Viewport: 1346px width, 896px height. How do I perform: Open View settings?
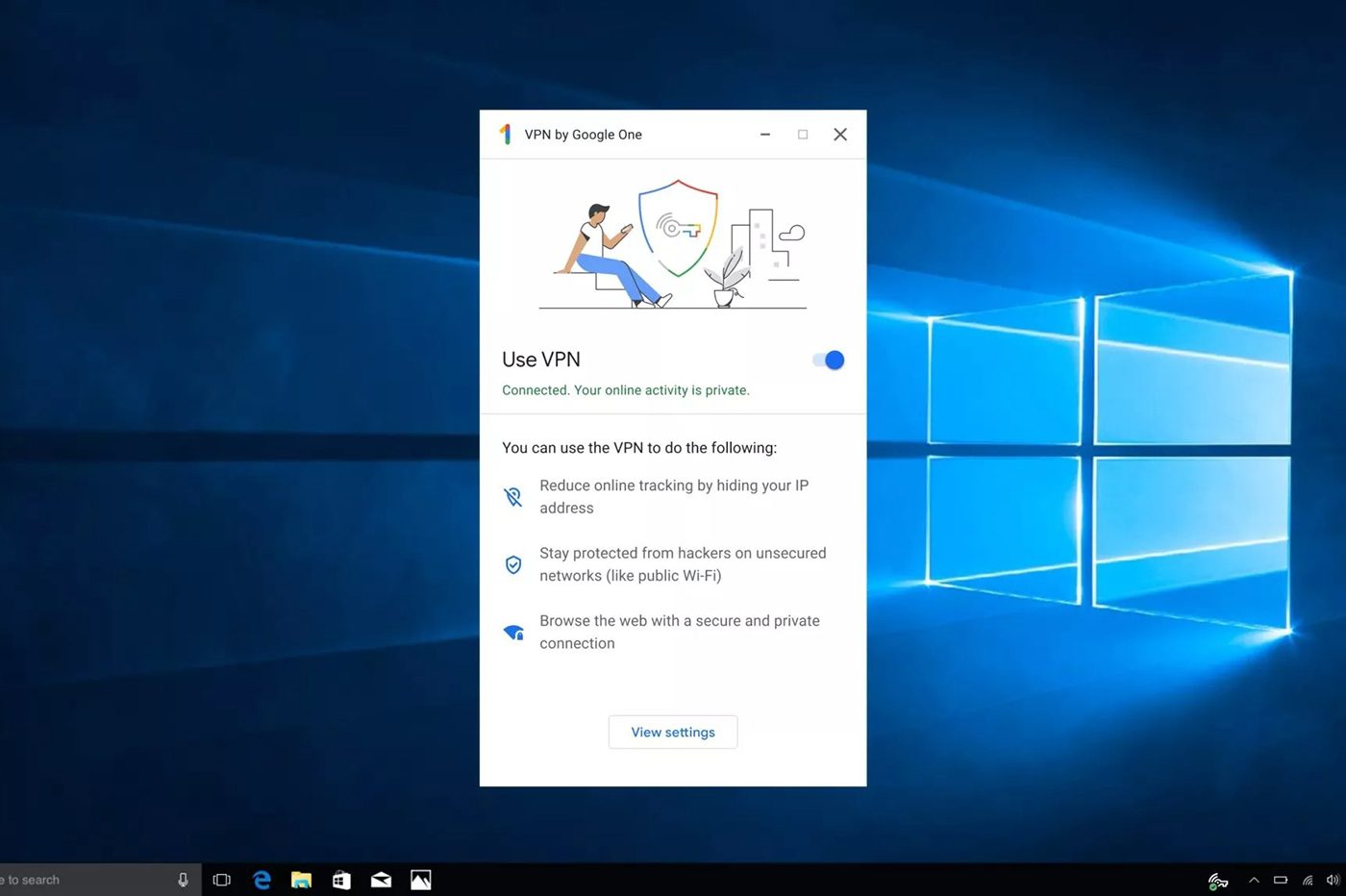point(673,732)
